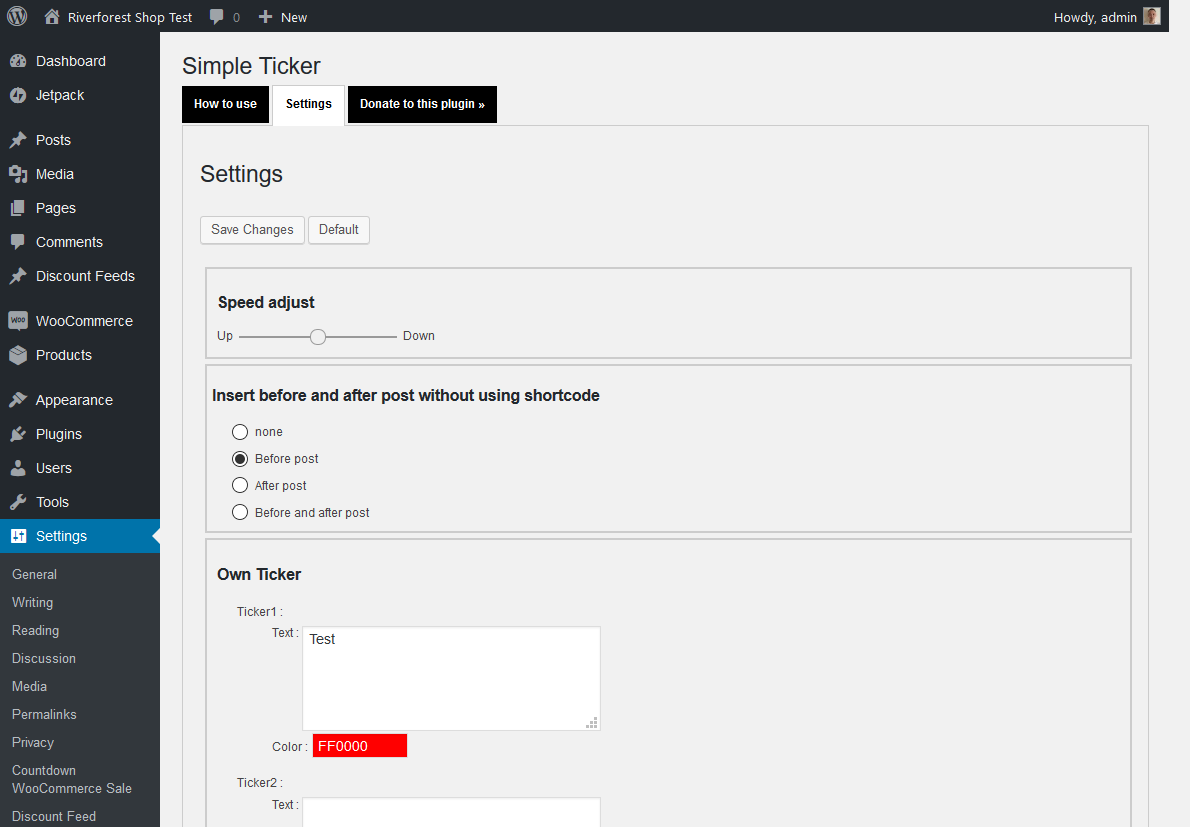Click the WordPress logo icon
This screenshot has width=1190, height=827.
17,16
